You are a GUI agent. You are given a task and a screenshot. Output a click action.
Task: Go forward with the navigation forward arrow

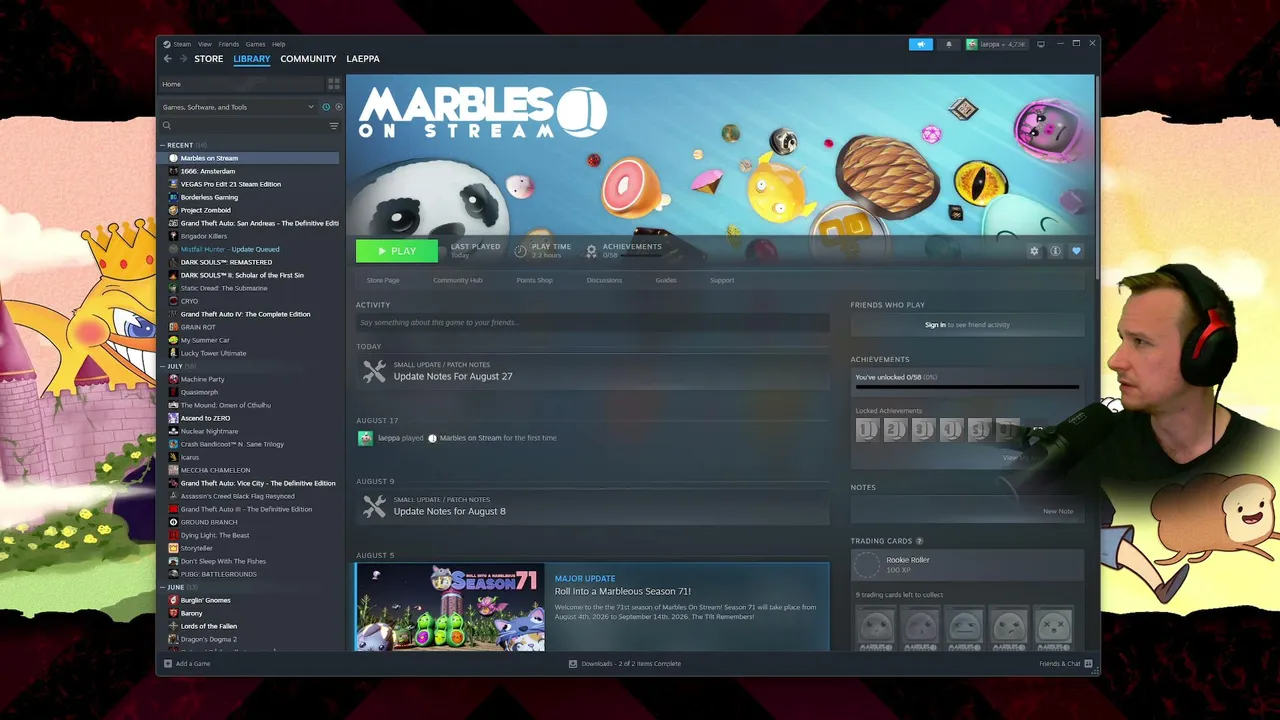coord(182,59)
